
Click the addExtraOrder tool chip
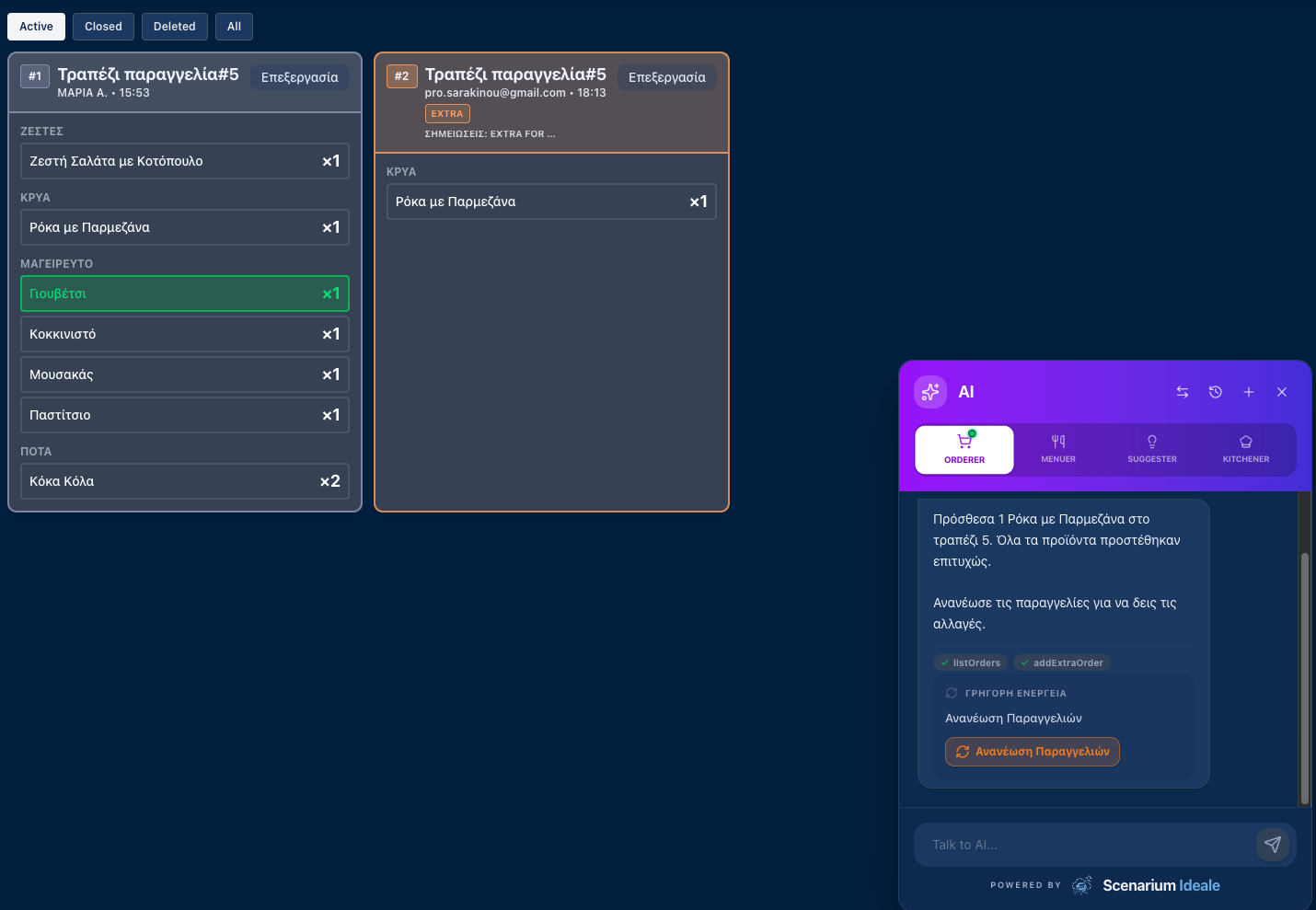point(1062,662)
